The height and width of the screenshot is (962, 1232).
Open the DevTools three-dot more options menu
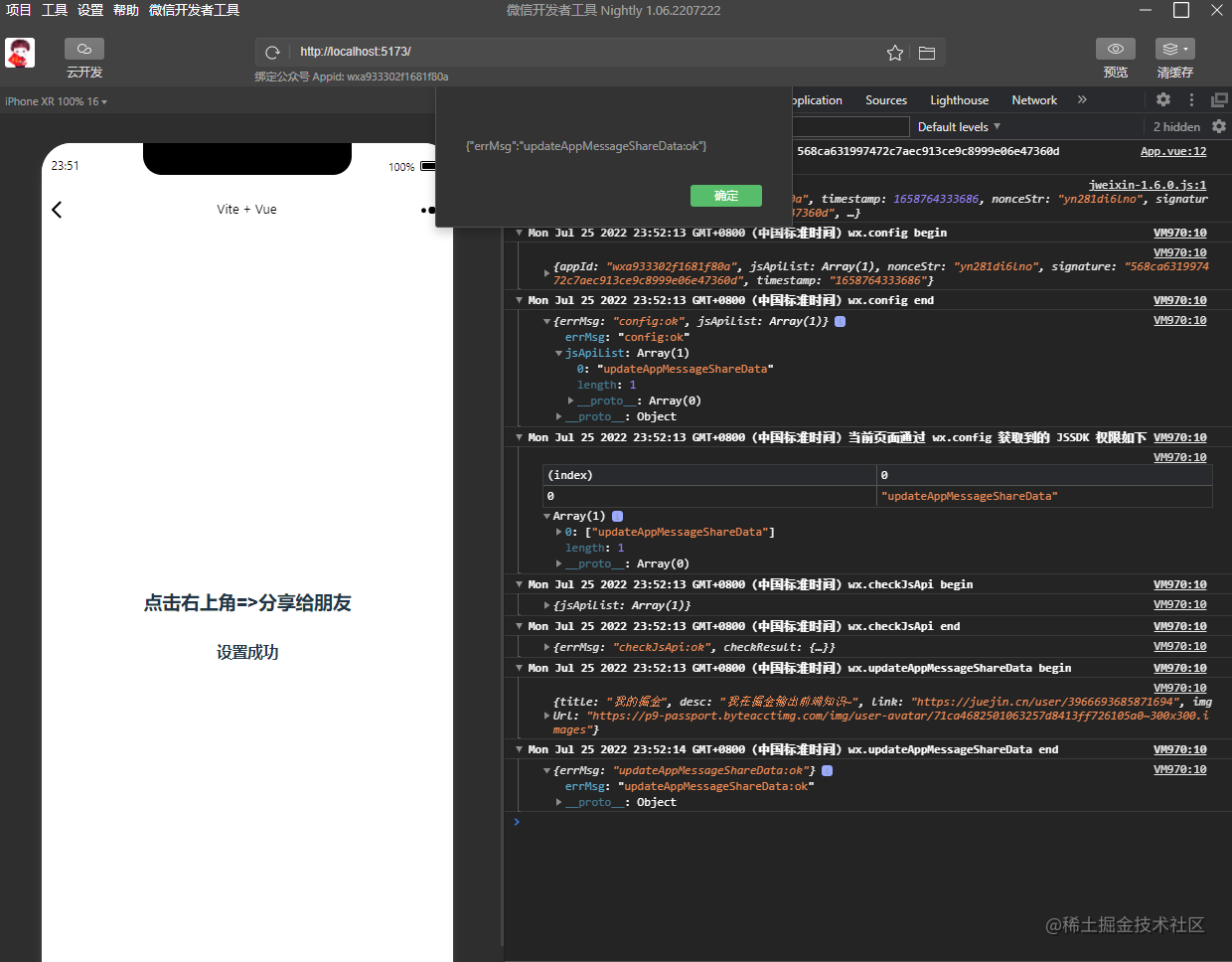(1191, 99)
